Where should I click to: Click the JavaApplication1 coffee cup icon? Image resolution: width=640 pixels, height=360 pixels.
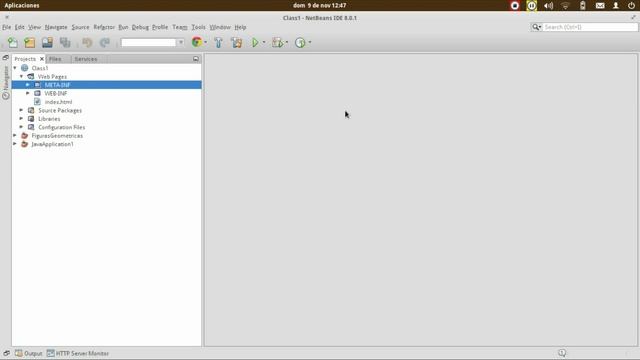click(24, 144)
